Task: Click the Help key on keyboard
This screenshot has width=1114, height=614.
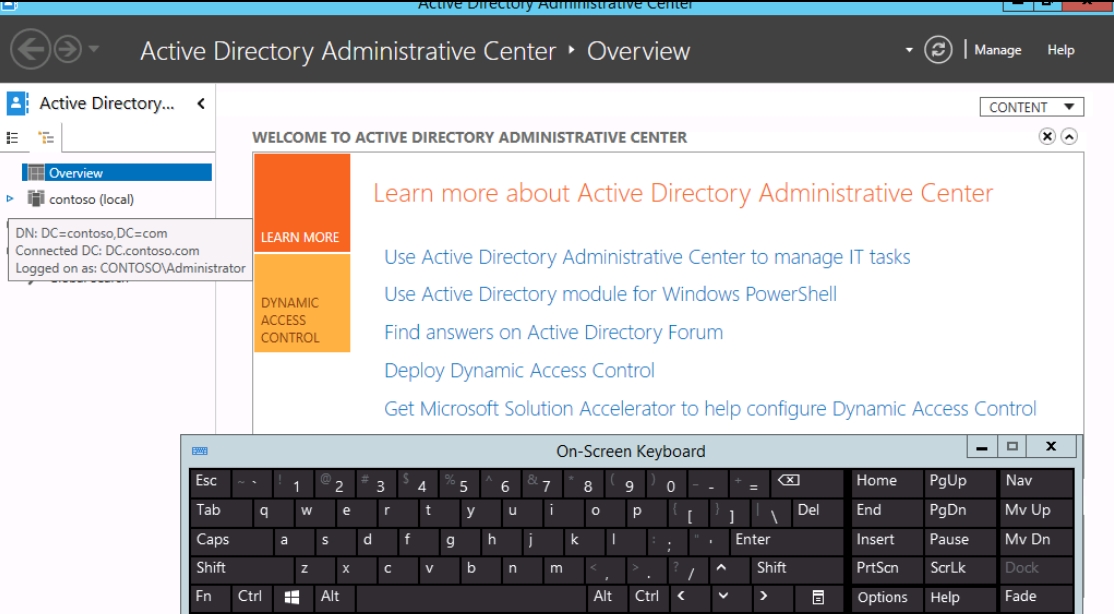Action: tap(959, 598)
